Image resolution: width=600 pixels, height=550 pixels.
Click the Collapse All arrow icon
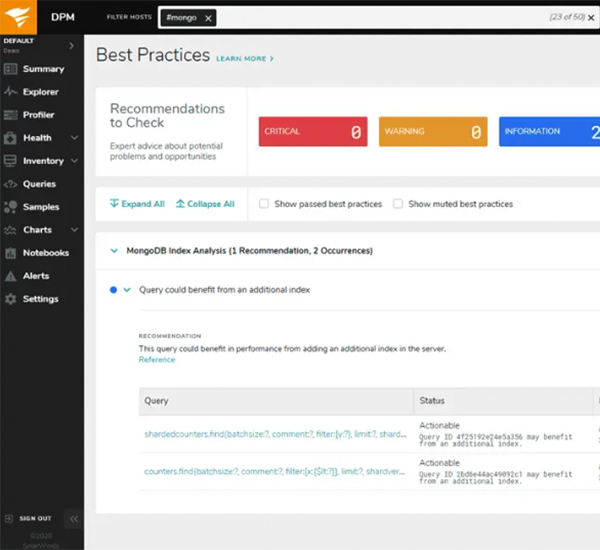click(180, 203)
